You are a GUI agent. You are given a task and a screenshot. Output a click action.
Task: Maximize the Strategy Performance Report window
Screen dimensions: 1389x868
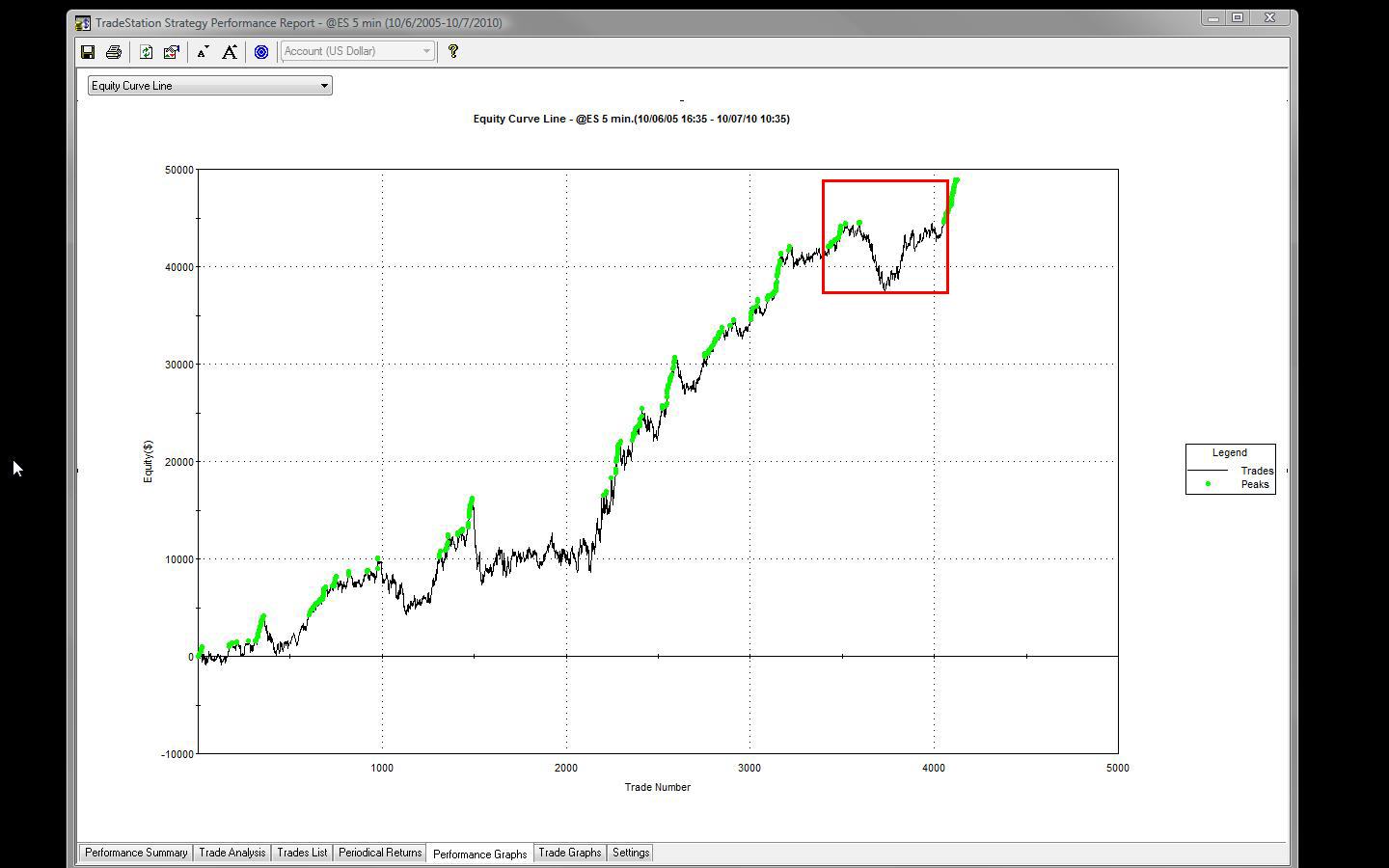(x=1238, y=18)
